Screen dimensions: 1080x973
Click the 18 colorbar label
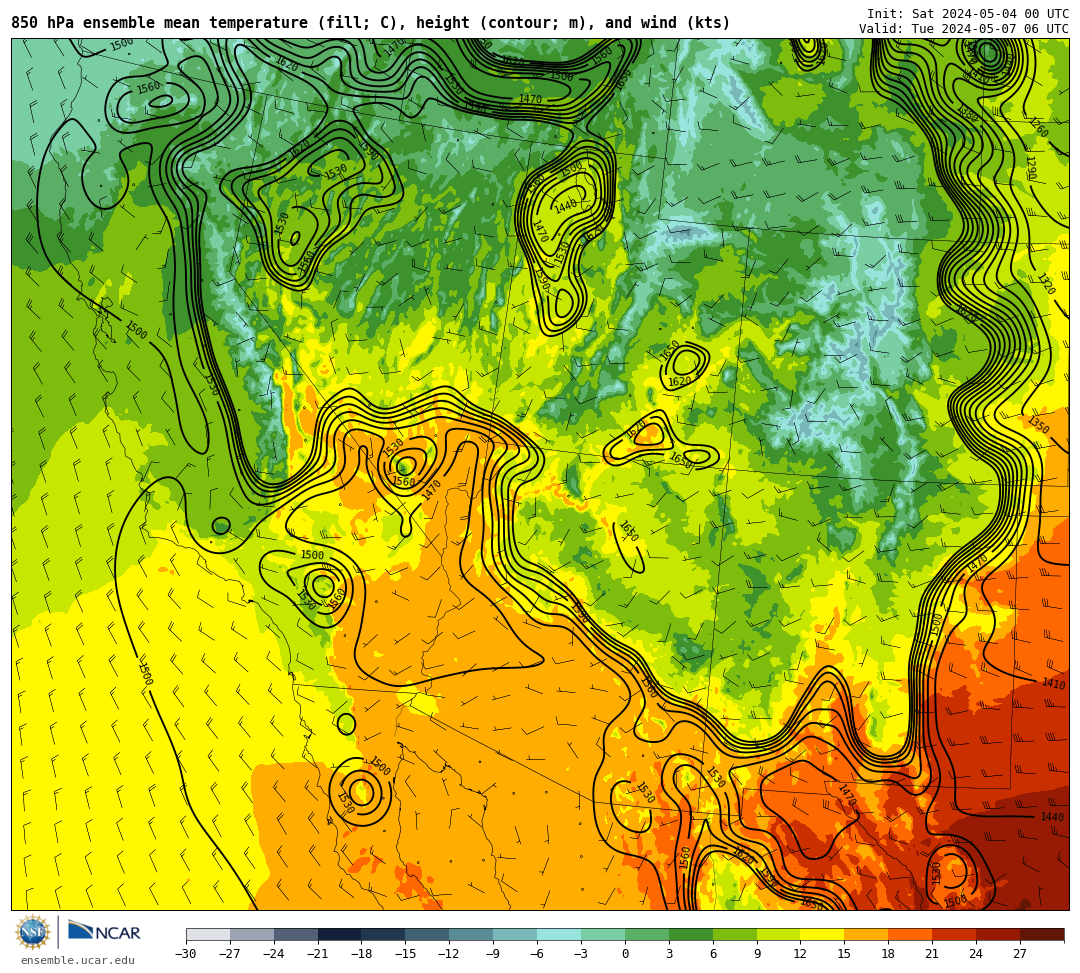coord(888,954)
